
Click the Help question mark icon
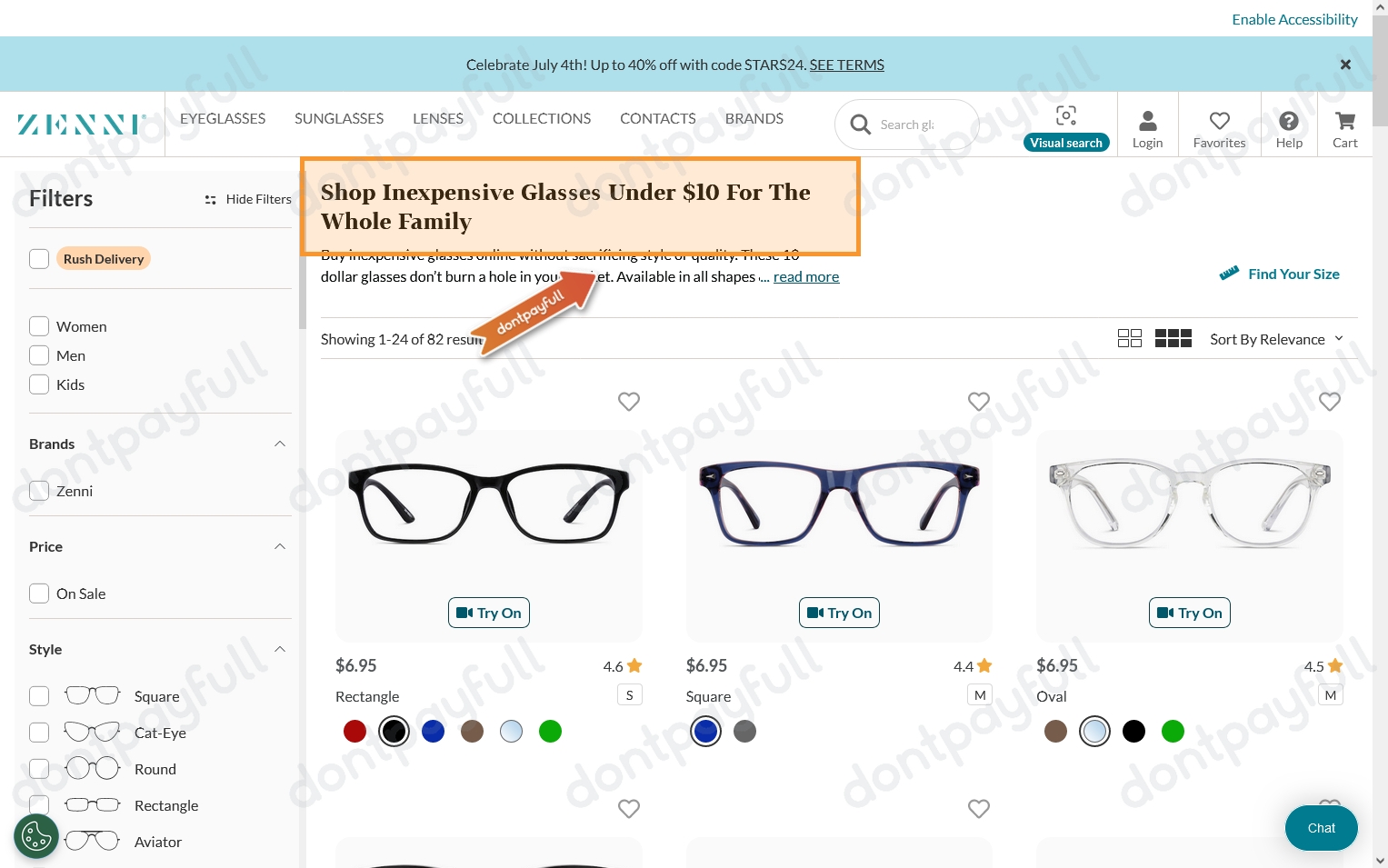click(x=1289, y=121)
